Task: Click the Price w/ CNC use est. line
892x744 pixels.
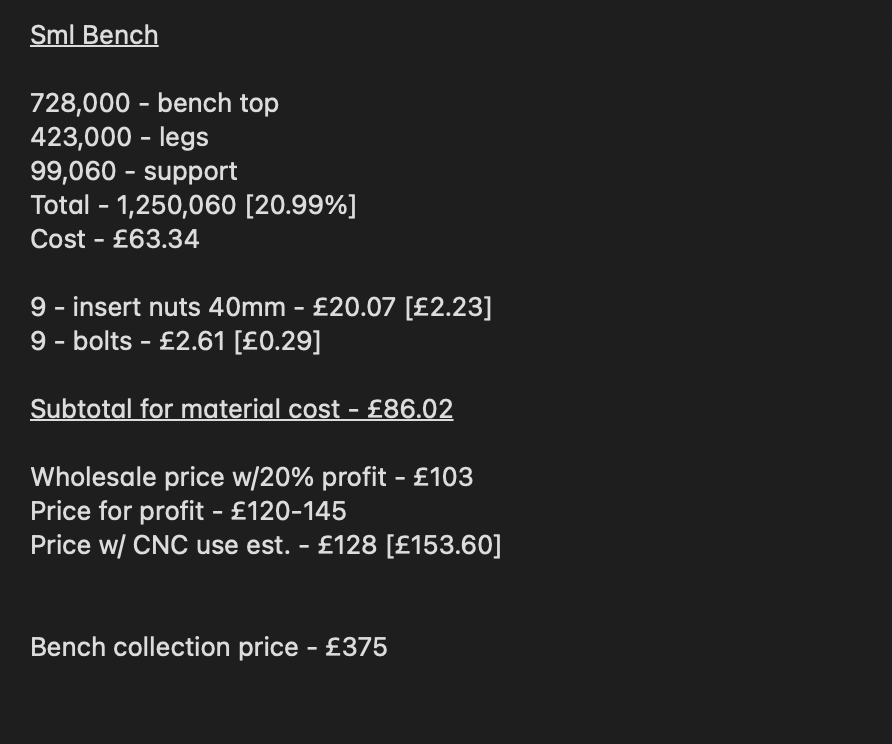Action: tap(266, 545)
